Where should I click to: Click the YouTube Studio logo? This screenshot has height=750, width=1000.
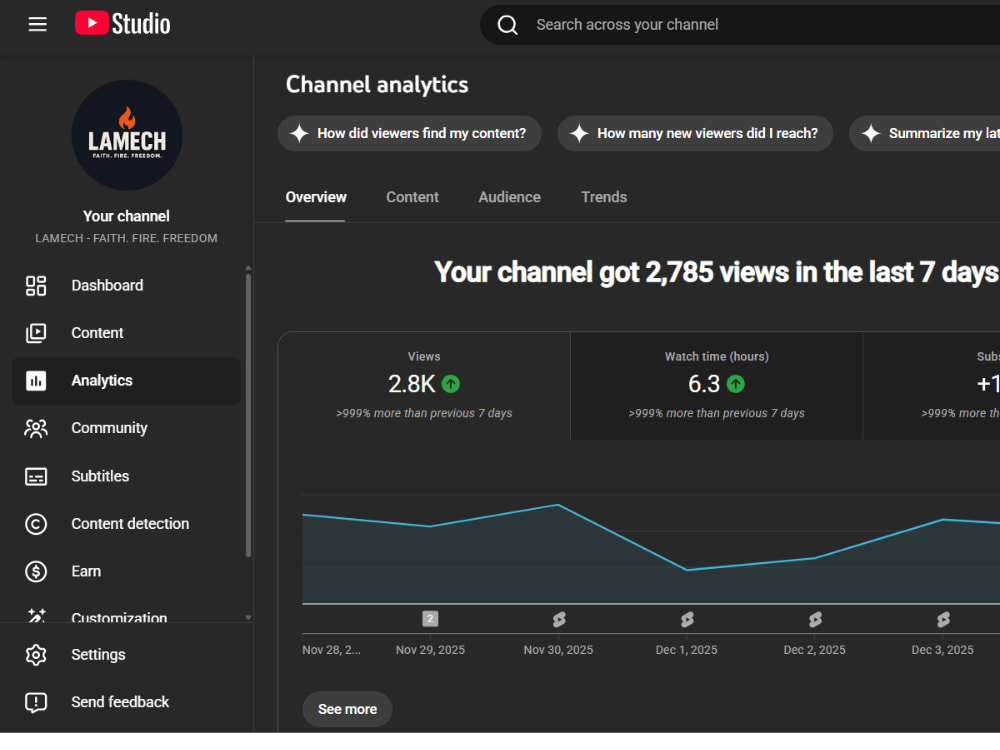(122, 24)
